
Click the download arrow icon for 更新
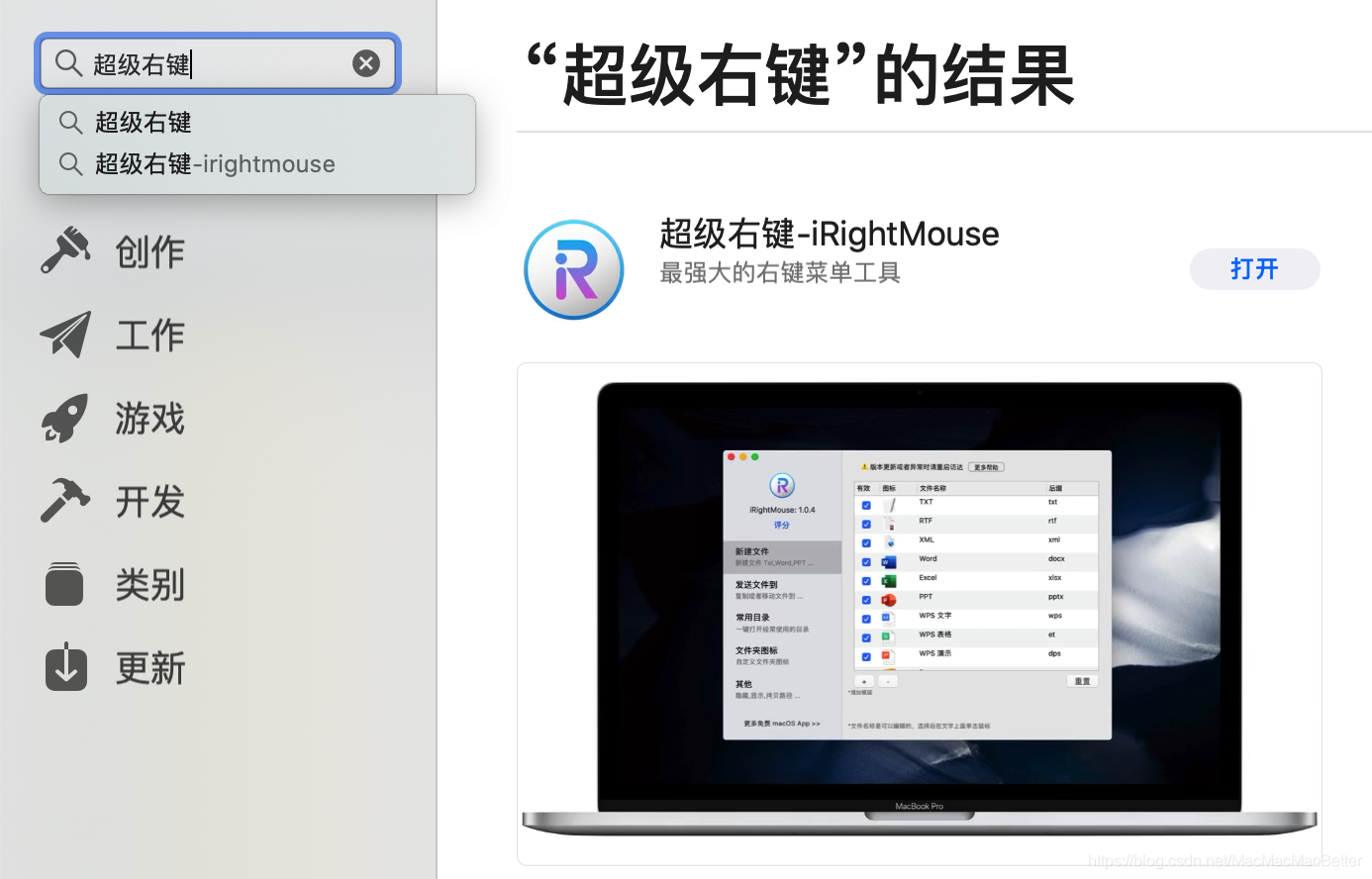tap(65, 666)
